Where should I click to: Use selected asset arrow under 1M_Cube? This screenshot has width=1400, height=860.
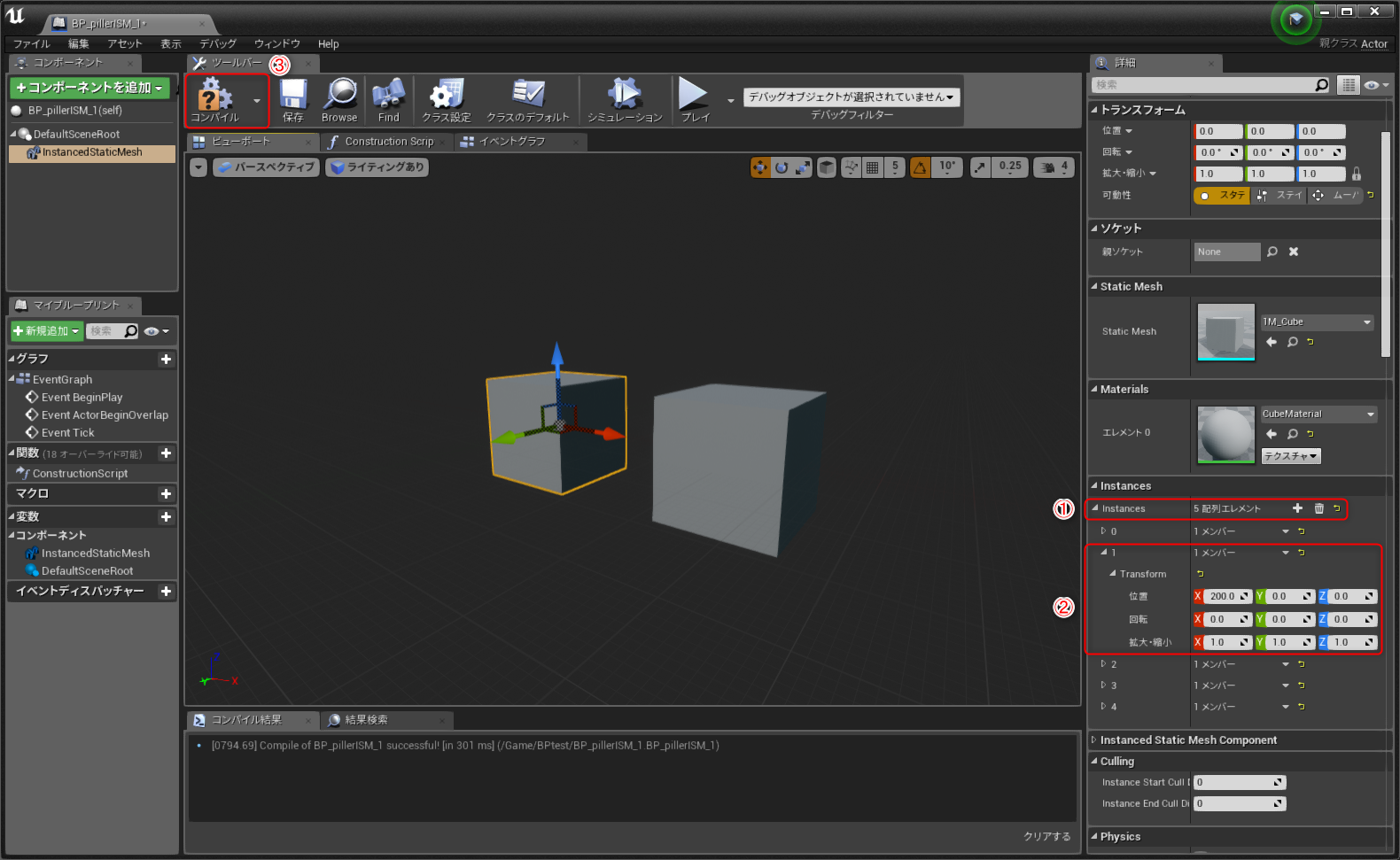tap(1272, 342)
